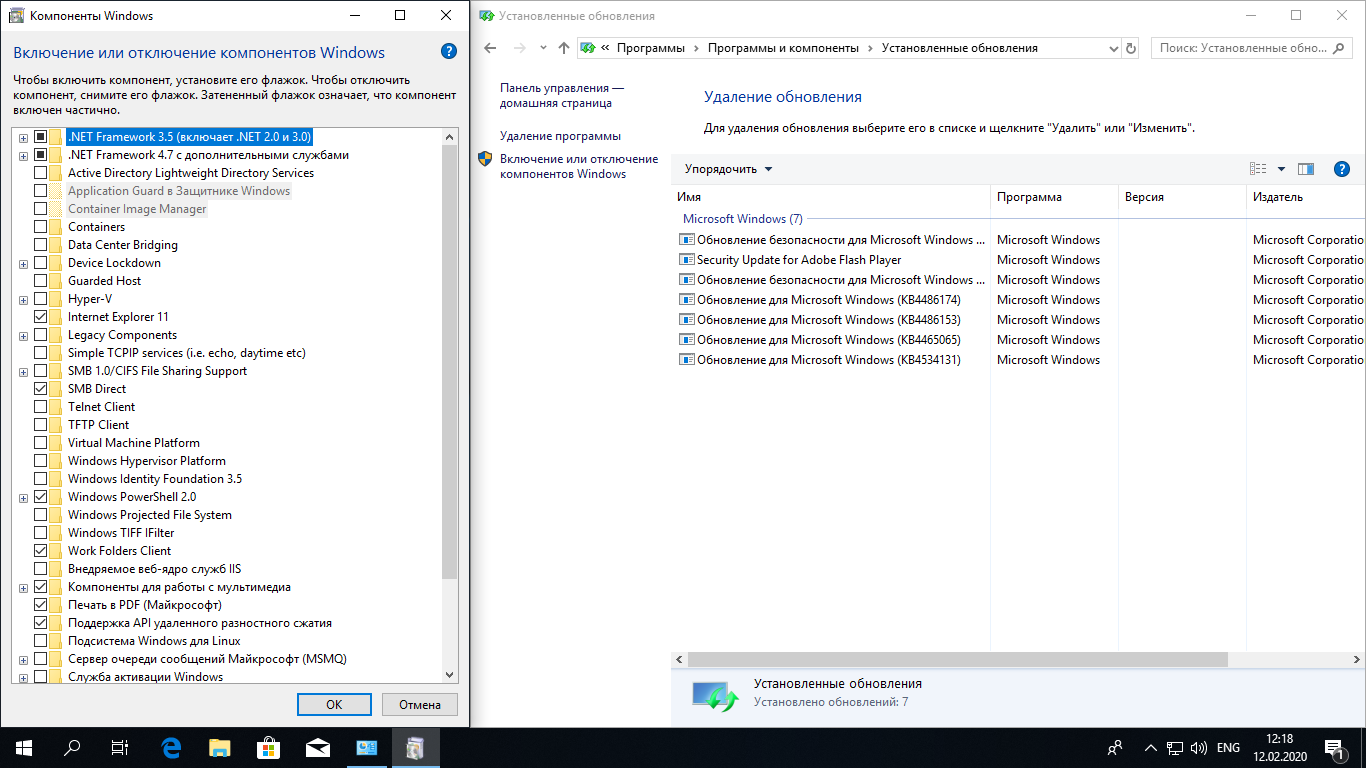Collapse the Microsoft Windows (7) group header
Image resolution: width=1366 pixels, height=768 pixels.
pyautogui.click(x=742, y=218)
